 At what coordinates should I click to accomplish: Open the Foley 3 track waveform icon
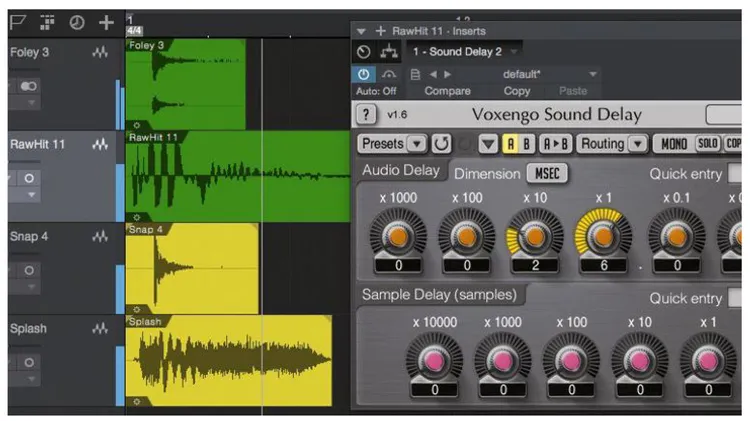pos(100,52)
